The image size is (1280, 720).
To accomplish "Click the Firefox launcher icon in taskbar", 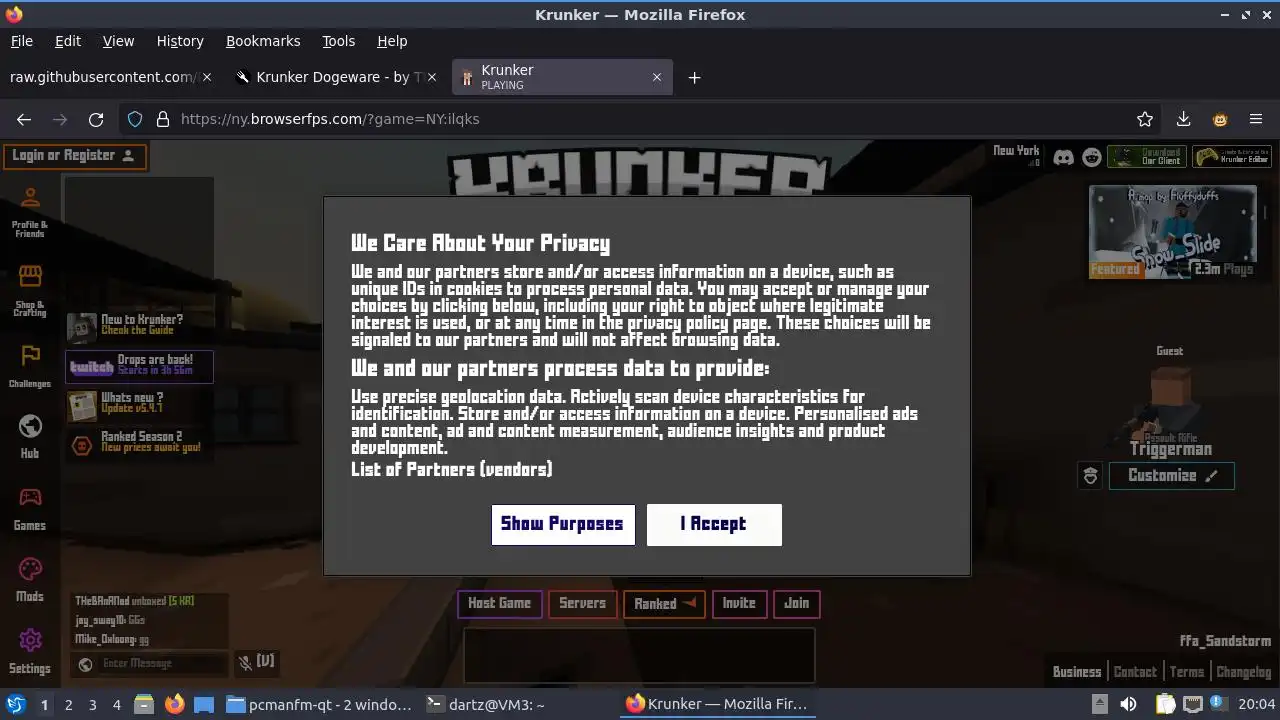I will coord(174,705).
